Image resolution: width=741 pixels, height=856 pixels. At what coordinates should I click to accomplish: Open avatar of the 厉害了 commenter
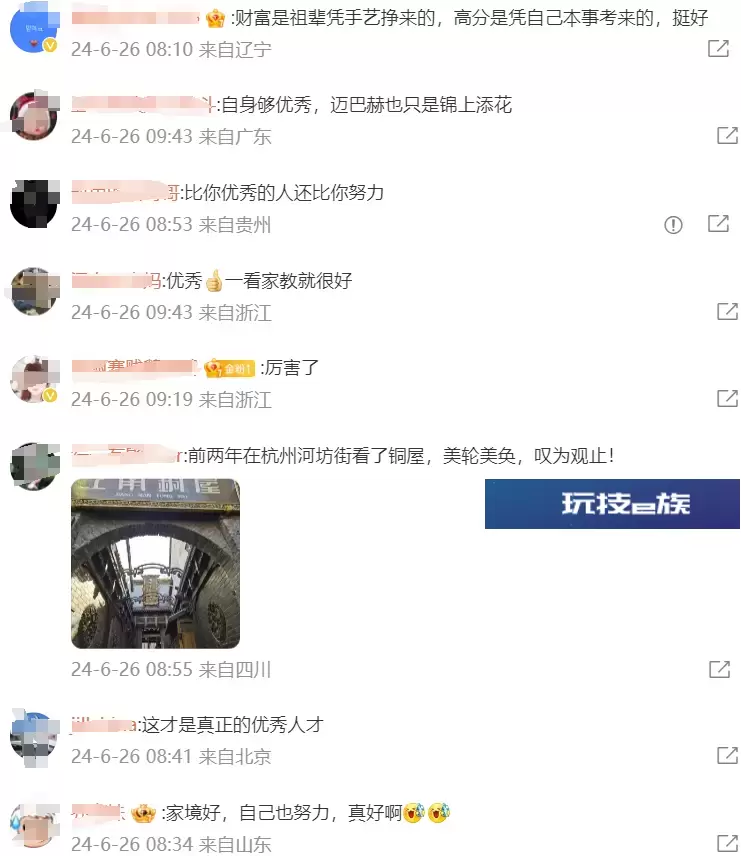(34, 379)
